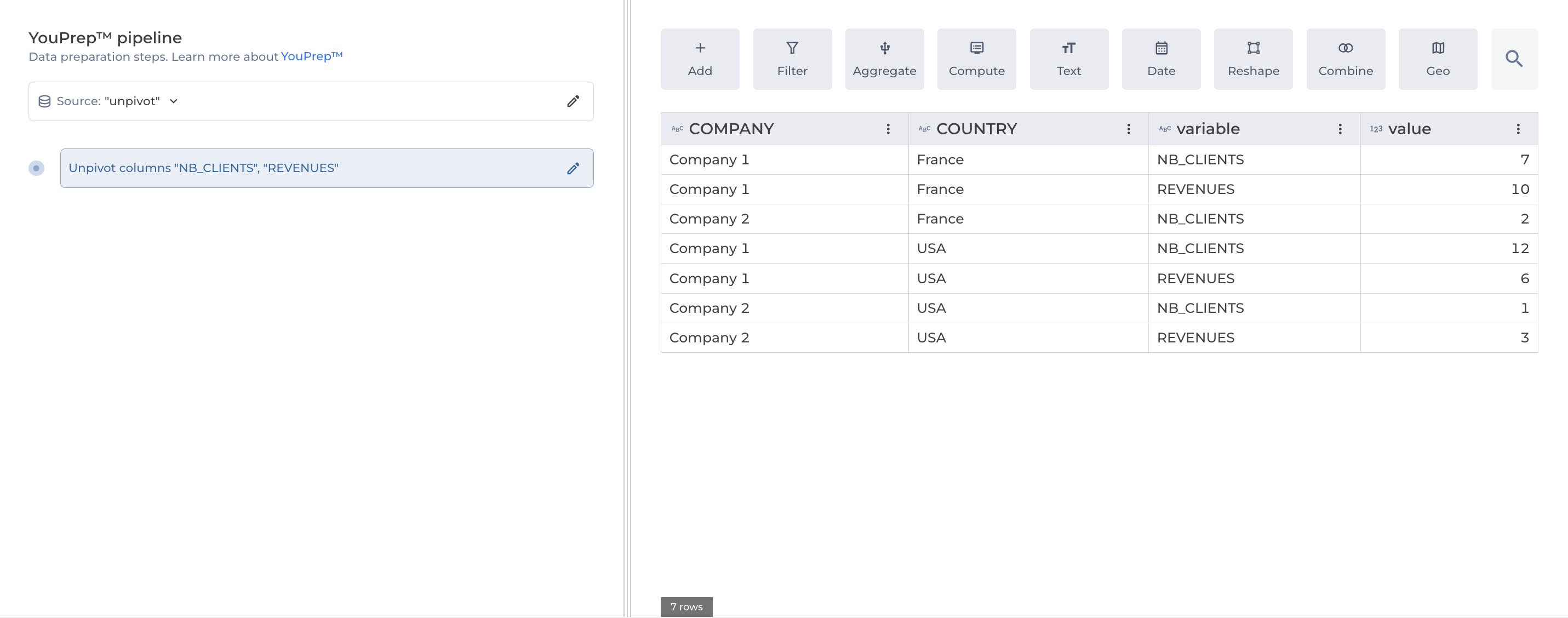Viewport: 1568px width, 618px height.
Task: Toggle the Unpivot step radio dot
Action: pyautogui.click(x=37, y=168)
